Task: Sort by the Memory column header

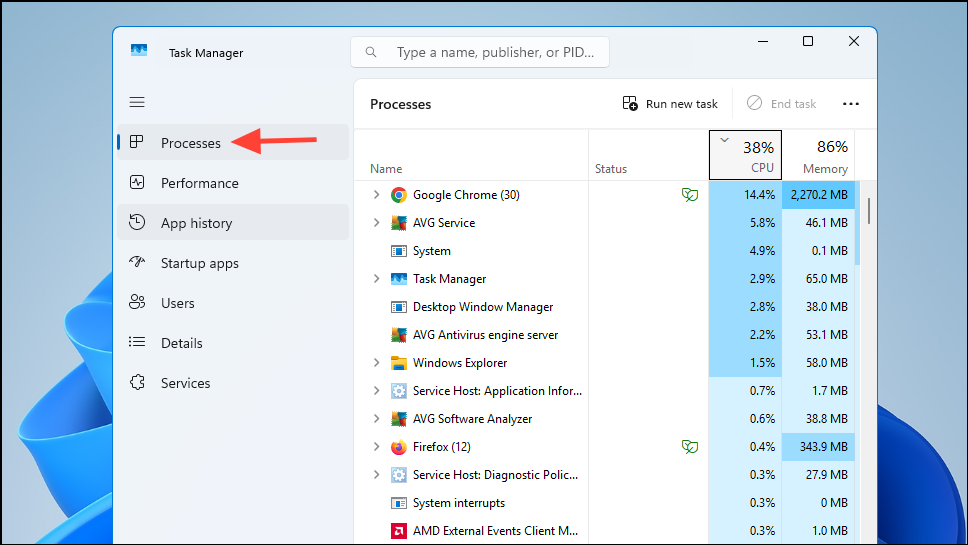Action: (x=819, y=155)
